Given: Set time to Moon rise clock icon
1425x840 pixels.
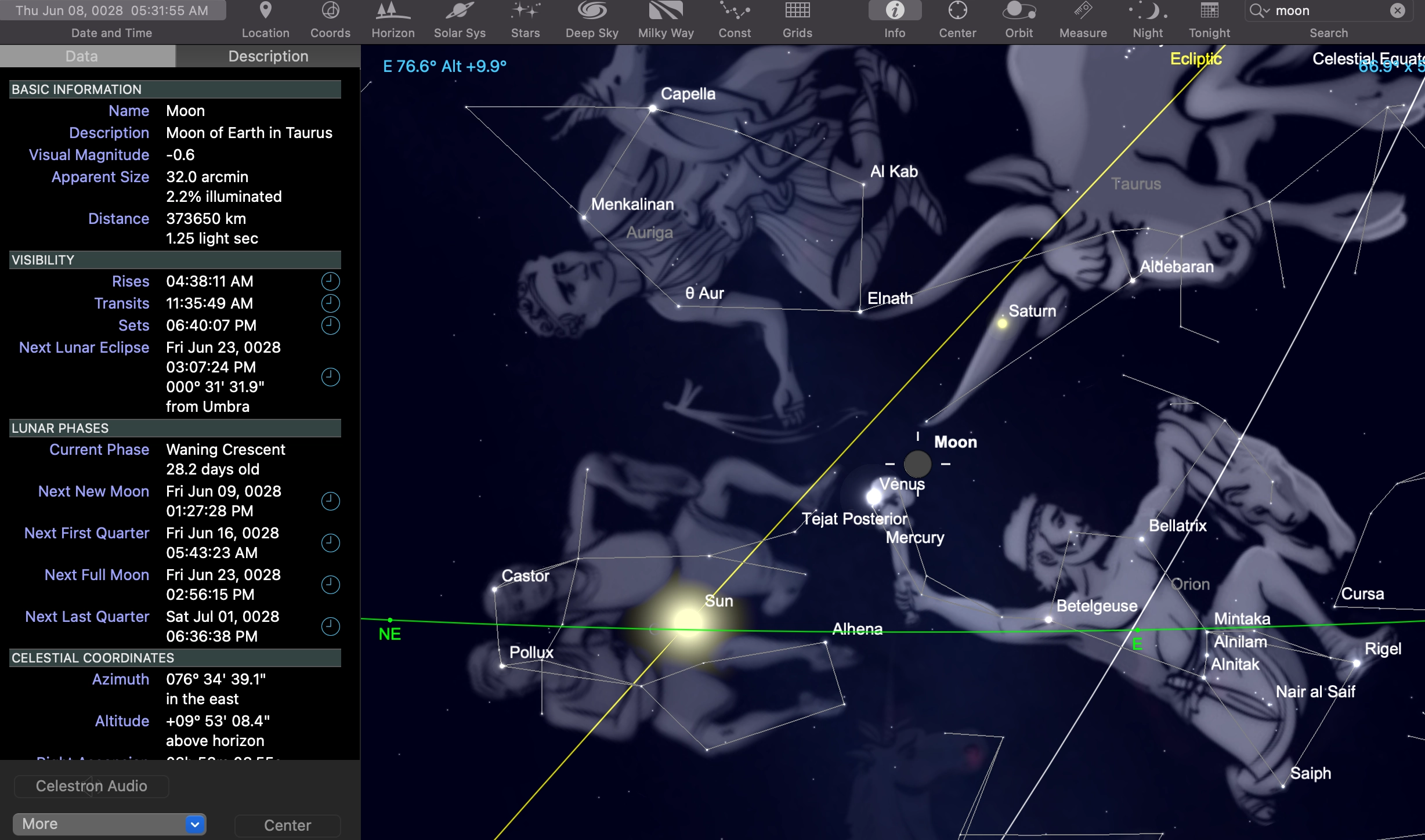Looking at the screenshot, I should coord(330,281).
